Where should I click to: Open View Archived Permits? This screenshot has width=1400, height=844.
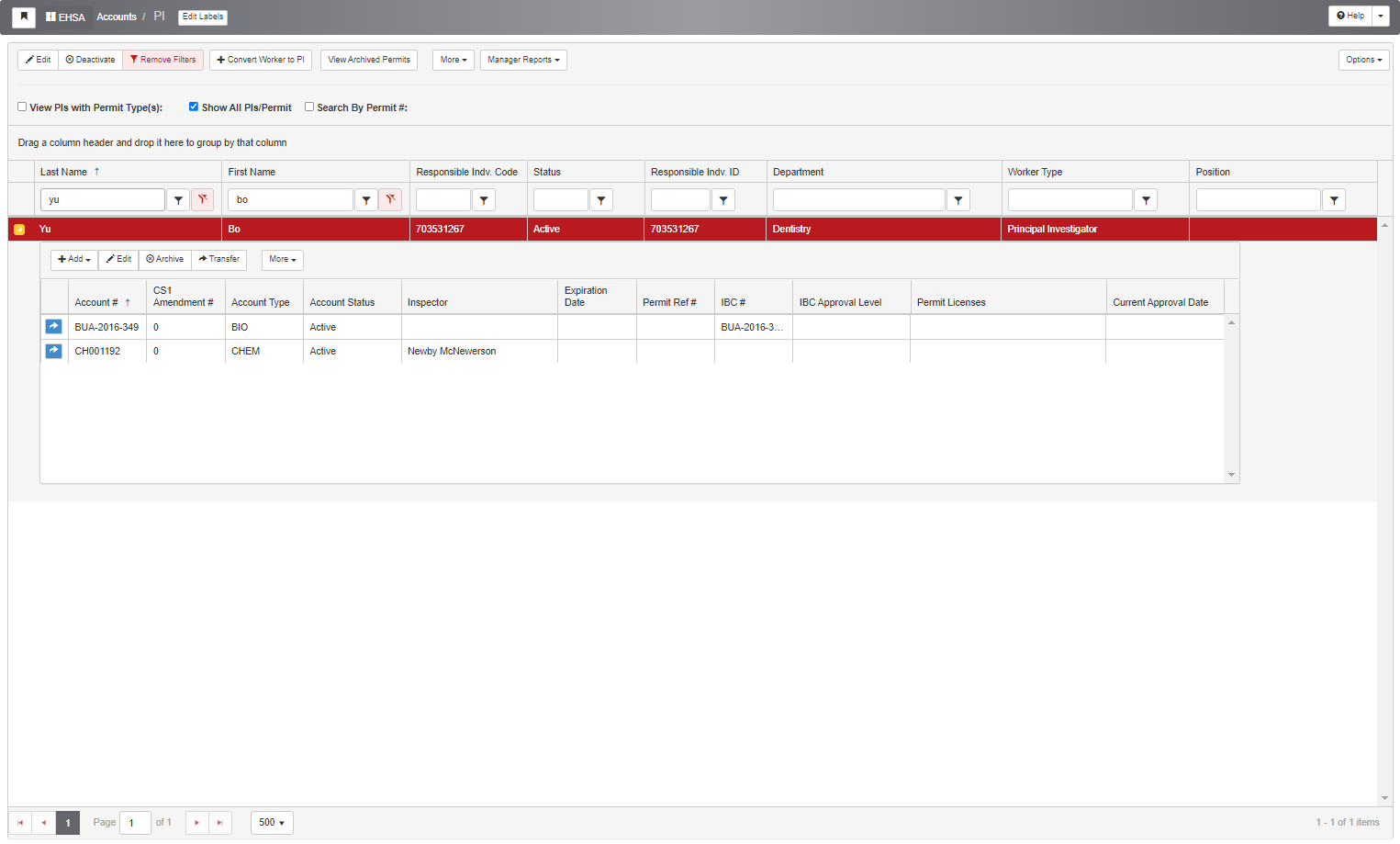(369, 60)
